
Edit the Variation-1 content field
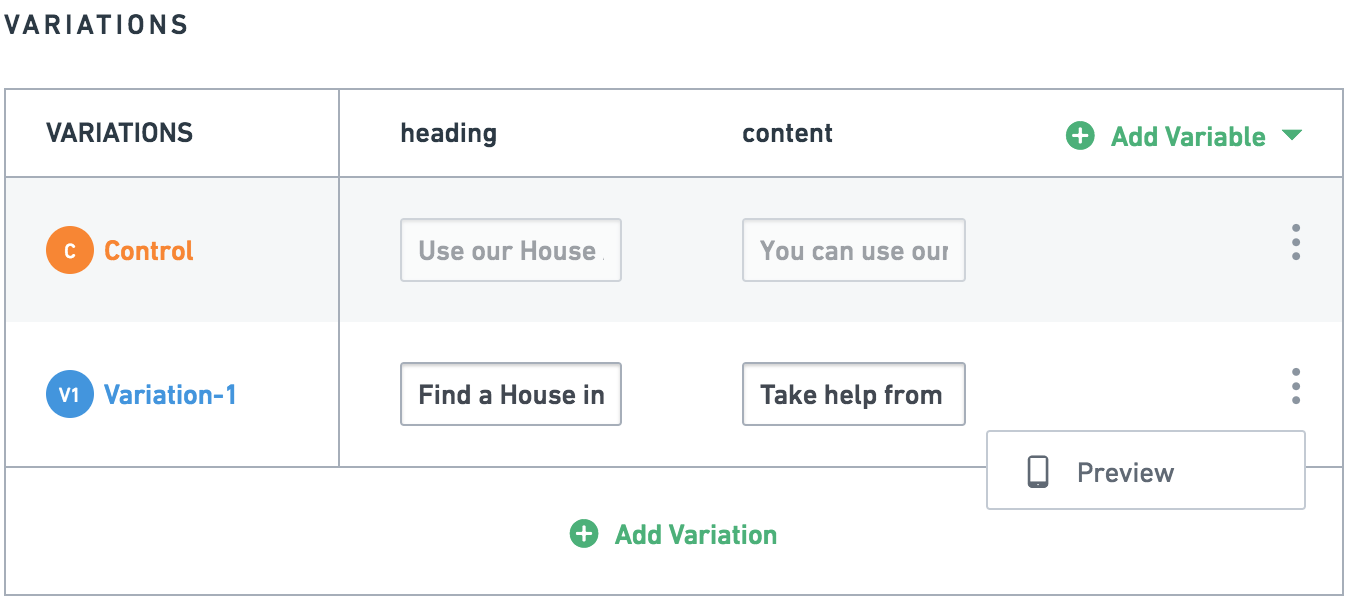854,394
